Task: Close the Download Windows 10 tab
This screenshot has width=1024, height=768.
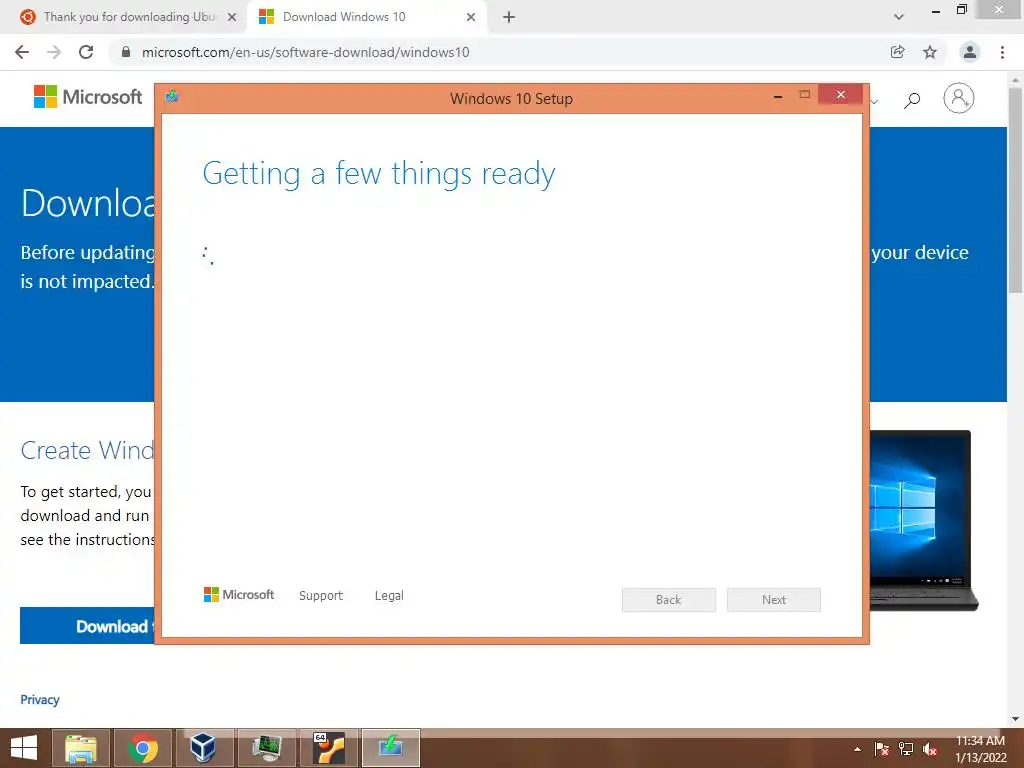Action: [471, 17]
